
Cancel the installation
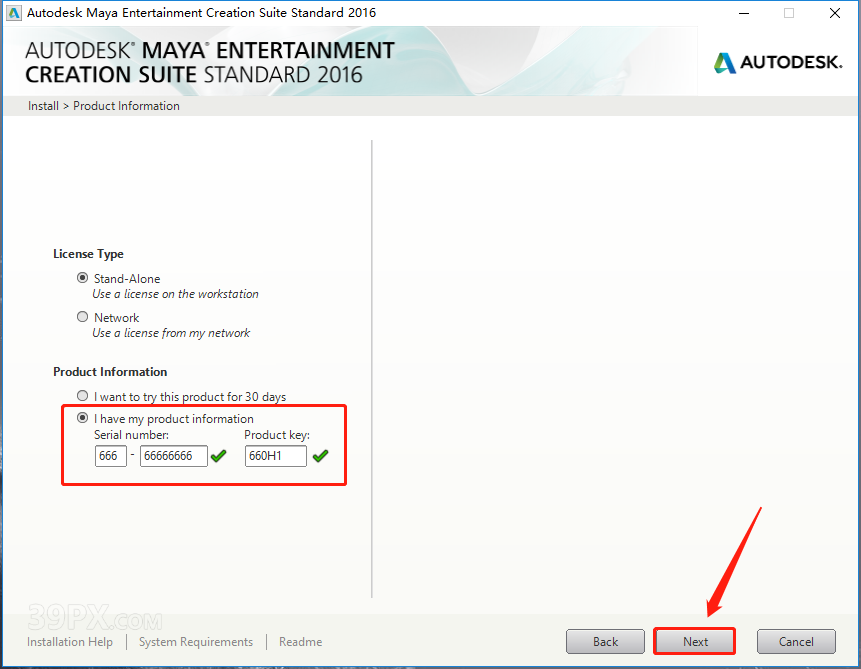[x=796, y=642]
